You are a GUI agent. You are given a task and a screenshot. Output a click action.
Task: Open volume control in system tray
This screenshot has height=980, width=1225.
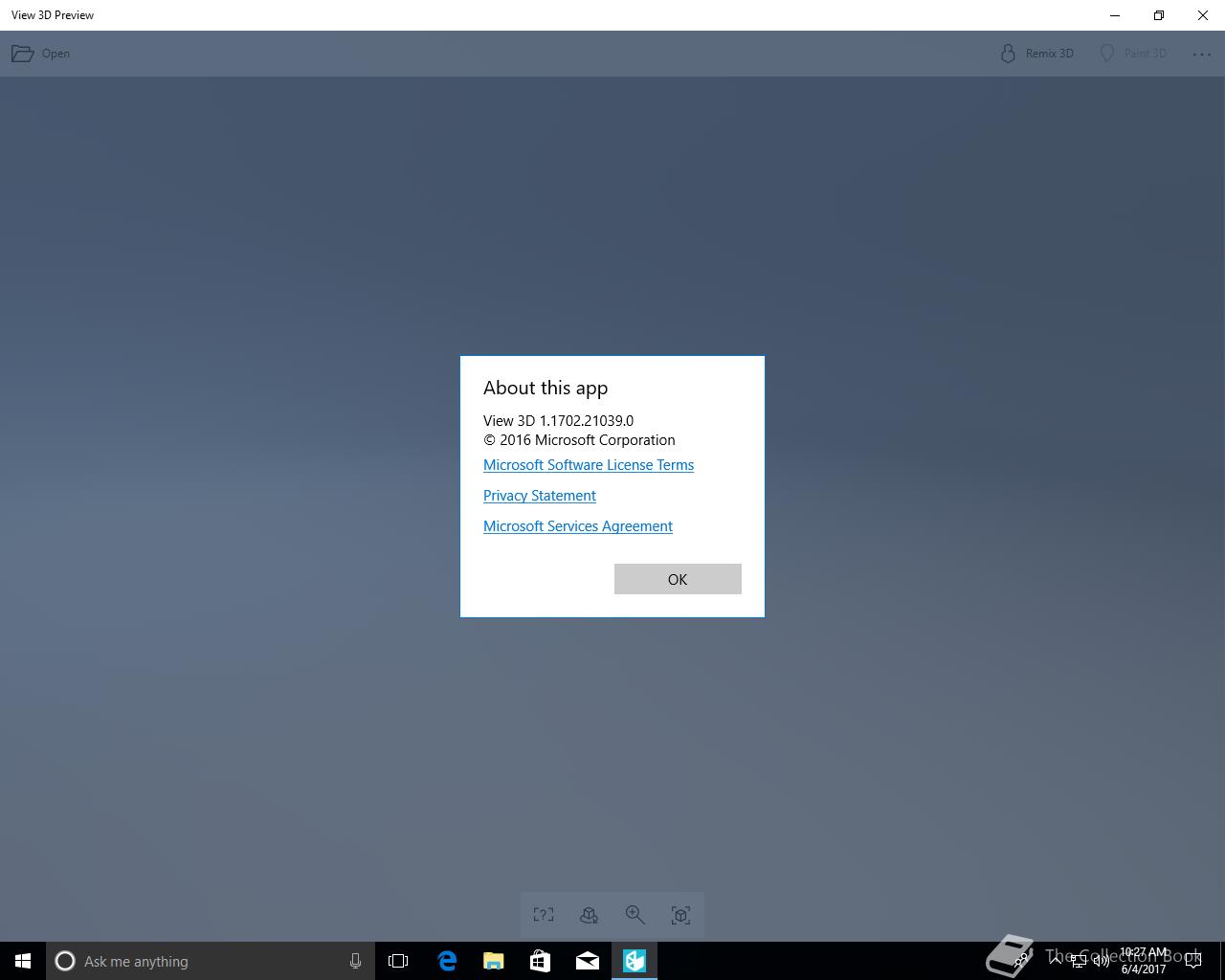[x=1102, y=961]
